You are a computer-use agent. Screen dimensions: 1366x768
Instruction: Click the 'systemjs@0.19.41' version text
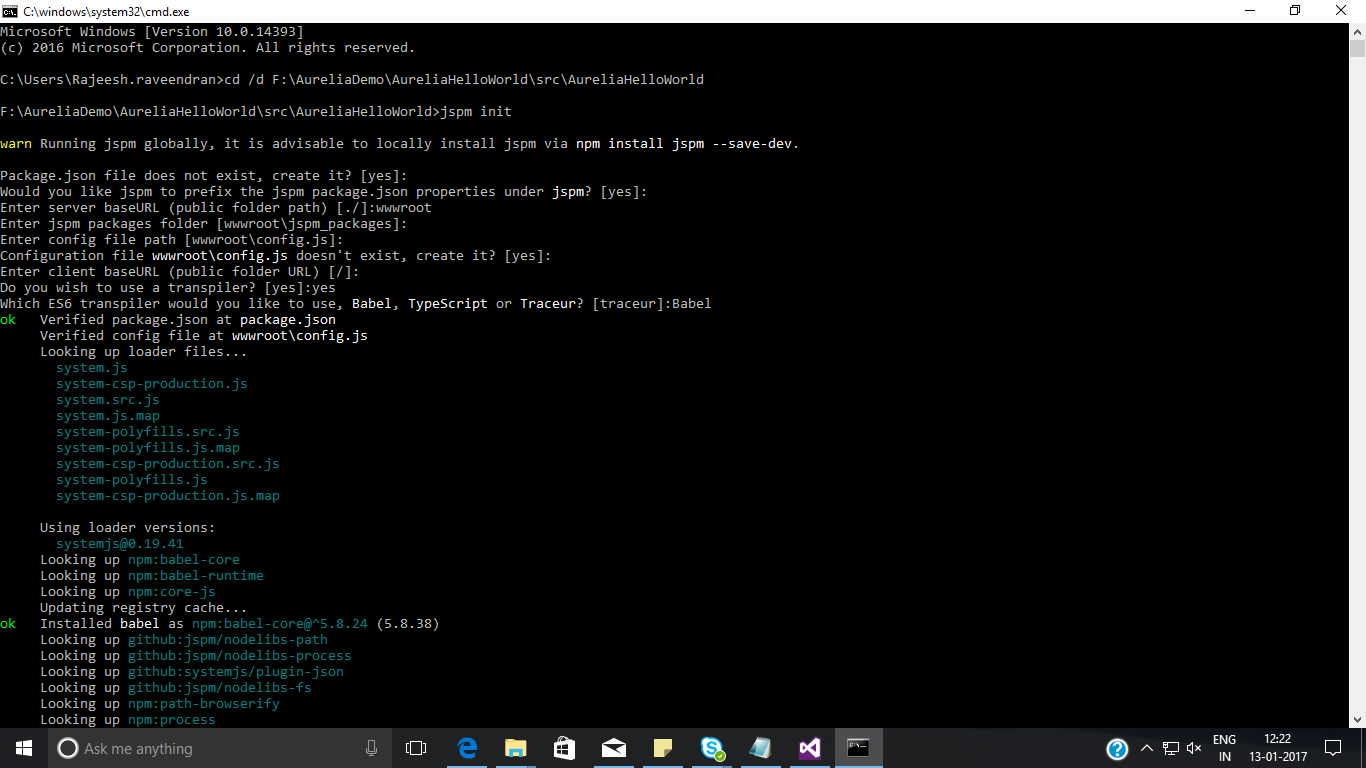120,543
